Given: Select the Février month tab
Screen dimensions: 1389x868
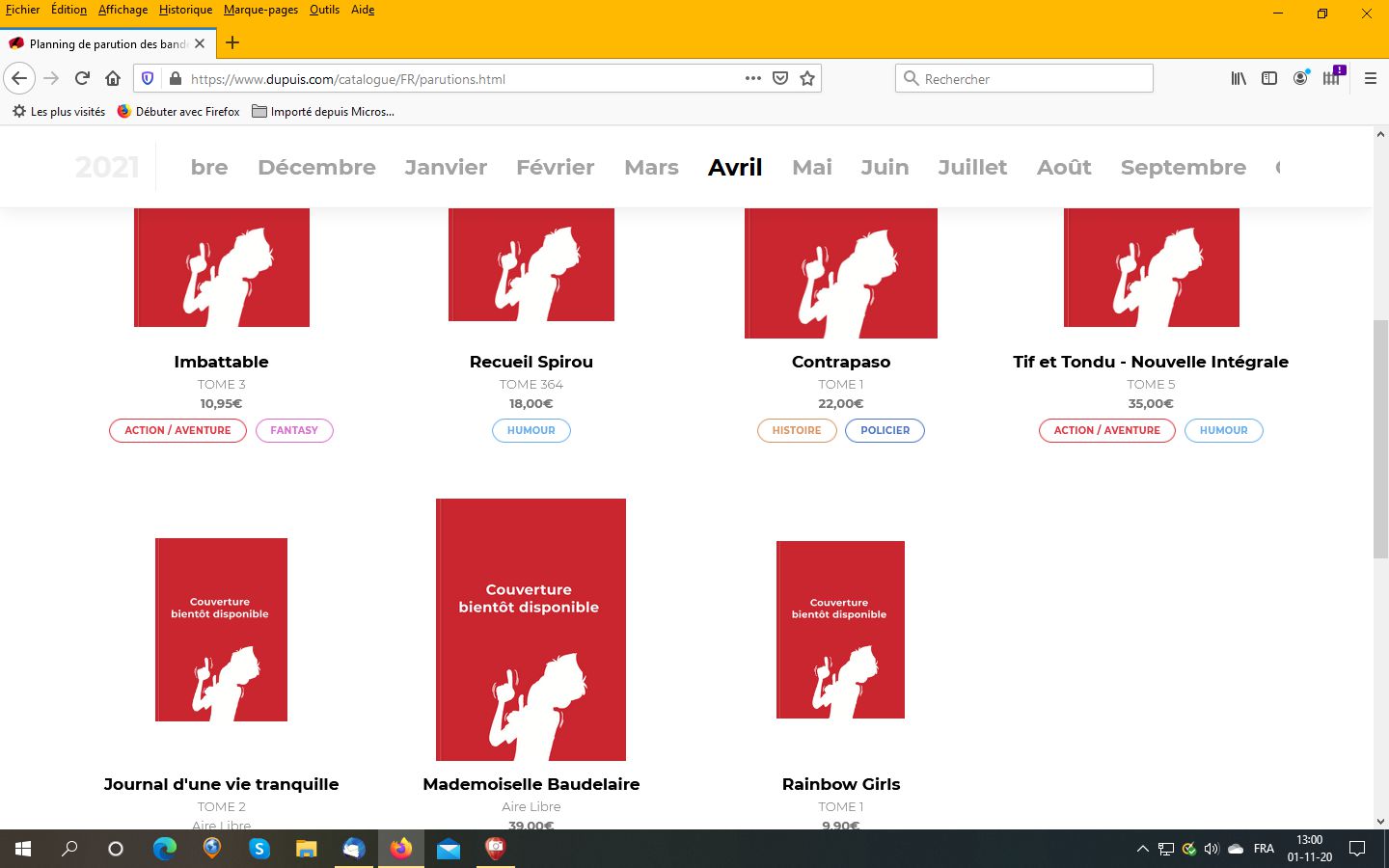Looking at the screenshot, I should [556, 167].
